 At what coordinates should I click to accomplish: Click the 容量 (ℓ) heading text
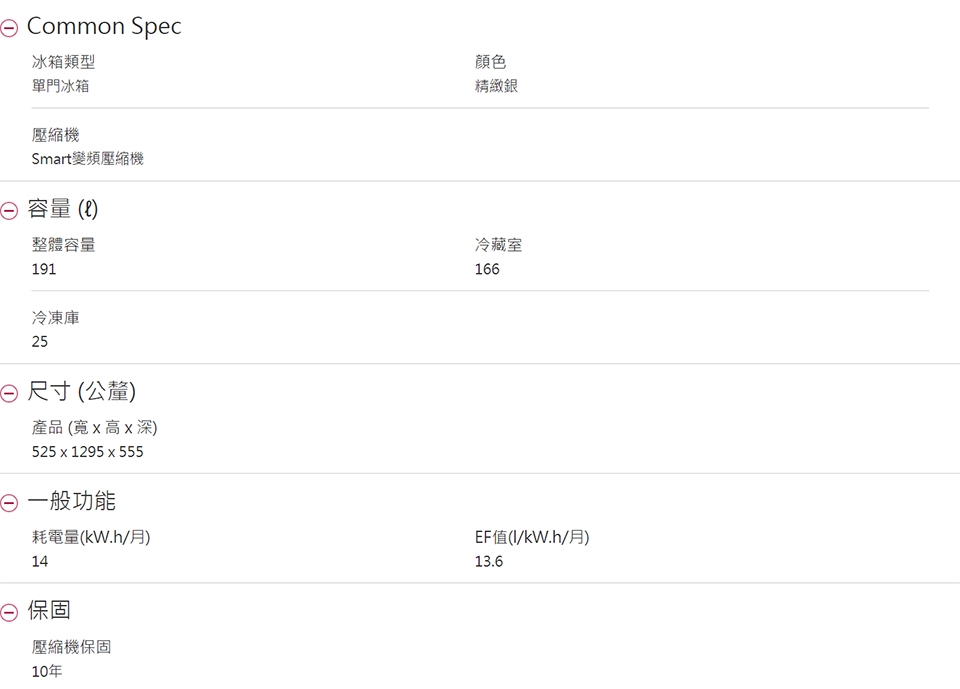point(62,209)
